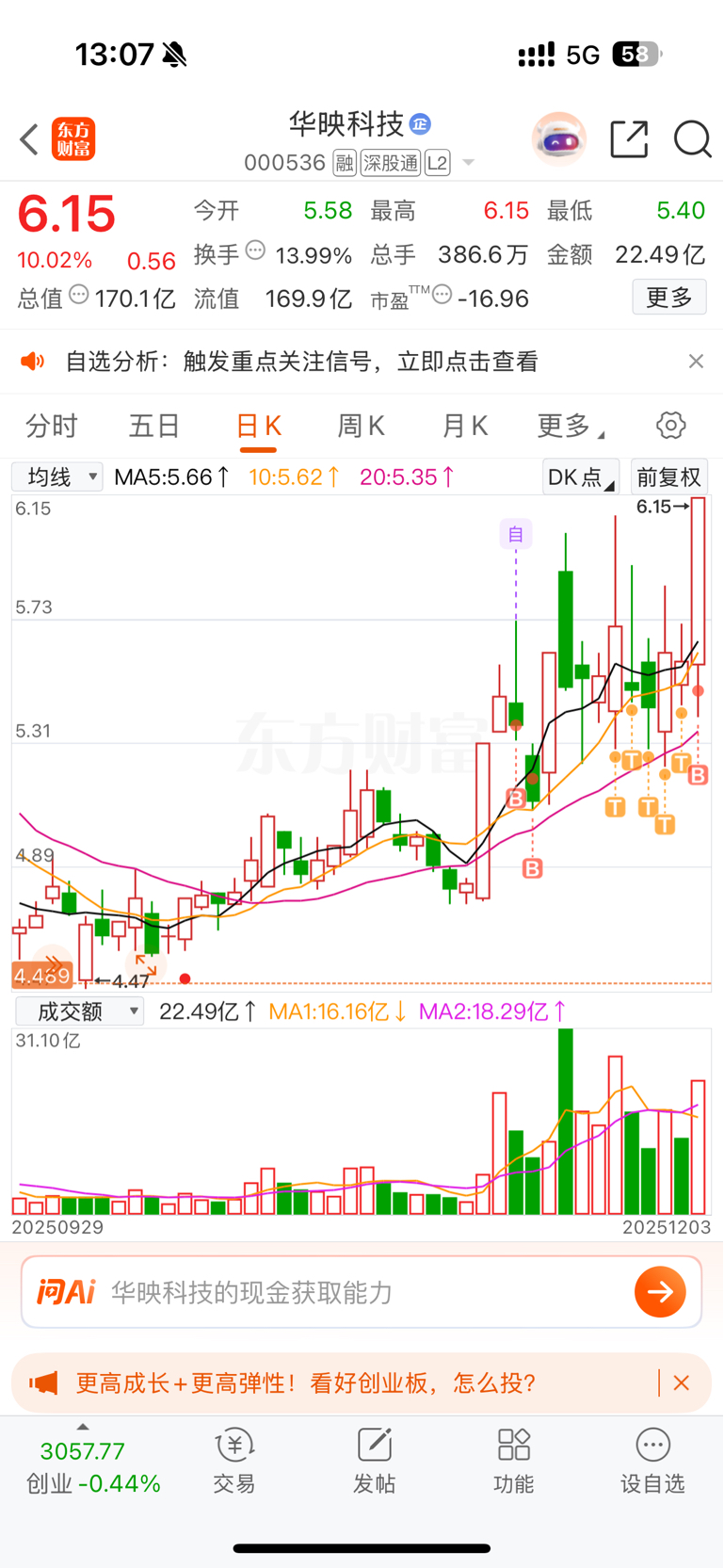Expand the stock code dropdown arrow
Viewport: 724px width, 1568px height.
468,164
